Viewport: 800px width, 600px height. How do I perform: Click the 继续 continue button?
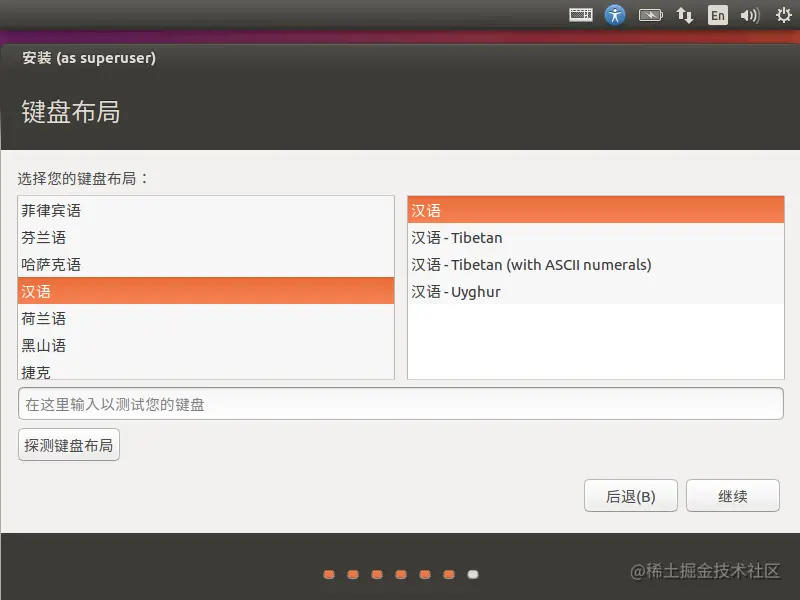[733, 495]
